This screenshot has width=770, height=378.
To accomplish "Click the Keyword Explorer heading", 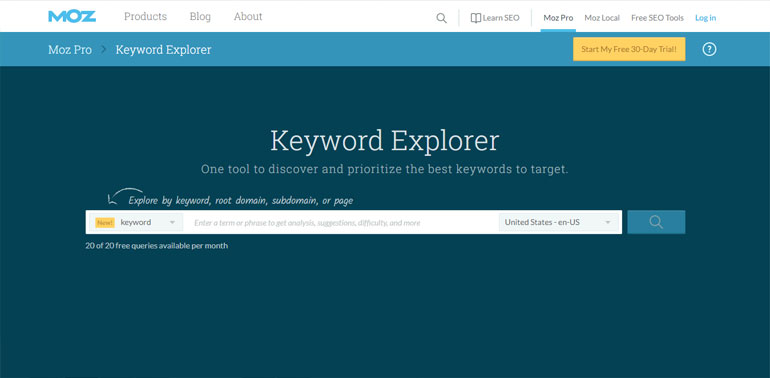I will click(385, 141).
